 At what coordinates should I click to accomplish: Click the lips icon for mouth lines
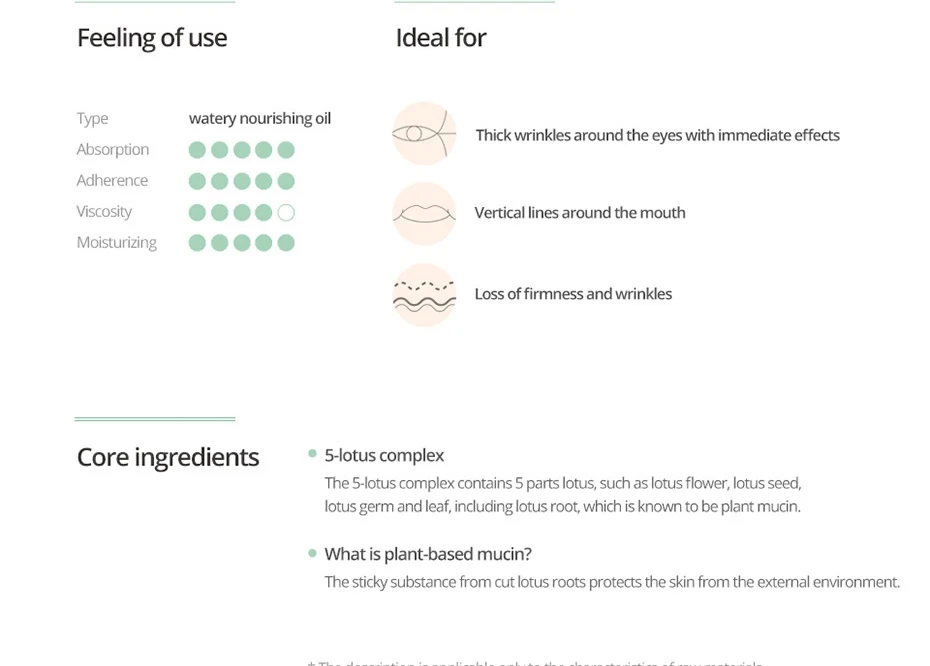tap(424, 213)
